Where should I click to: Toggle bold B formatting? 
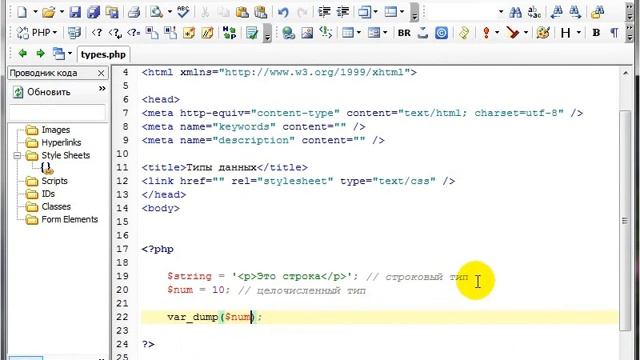[x=596, y=33]
